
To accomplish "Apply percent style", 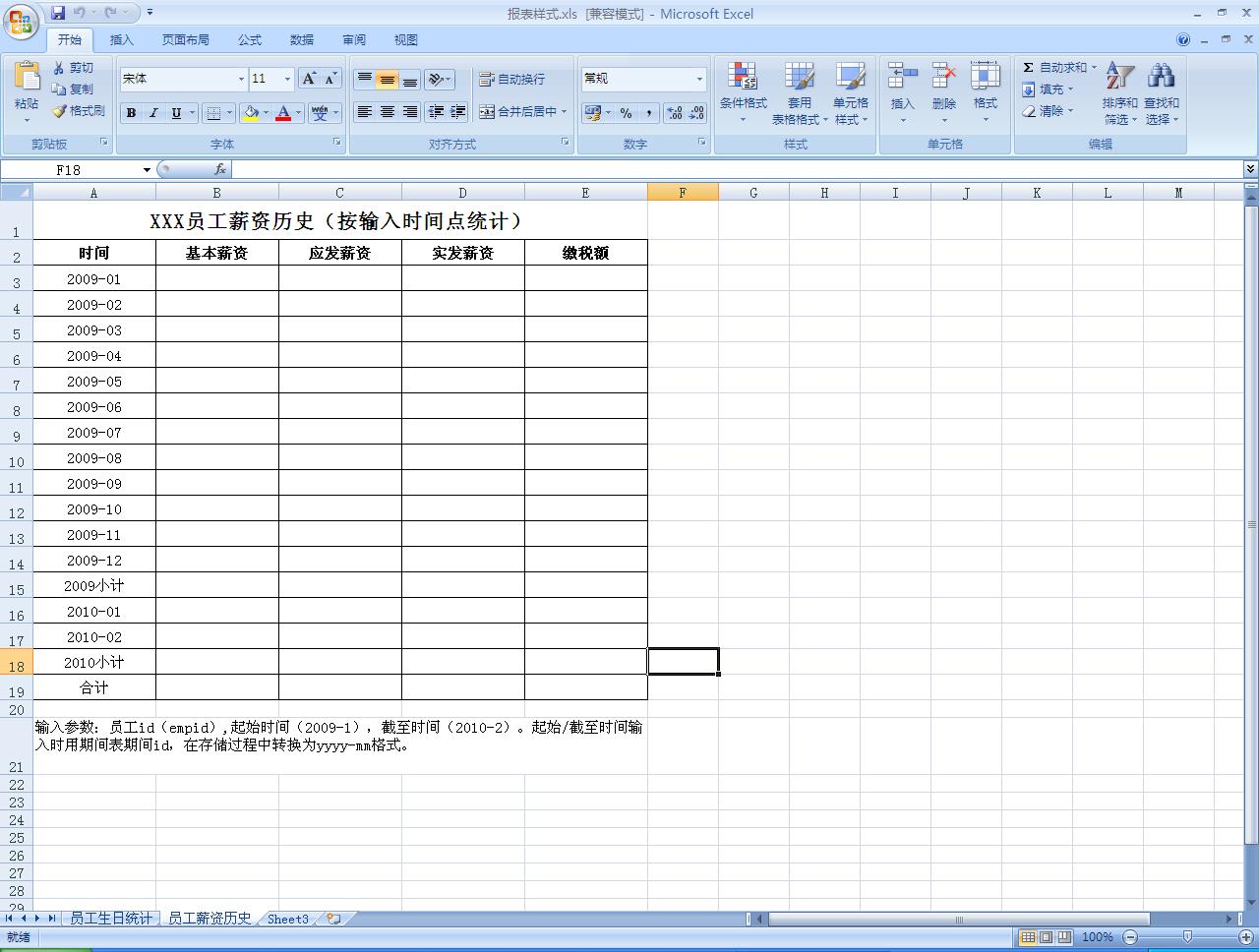I will pyautogui.click(x=626, y=113).
